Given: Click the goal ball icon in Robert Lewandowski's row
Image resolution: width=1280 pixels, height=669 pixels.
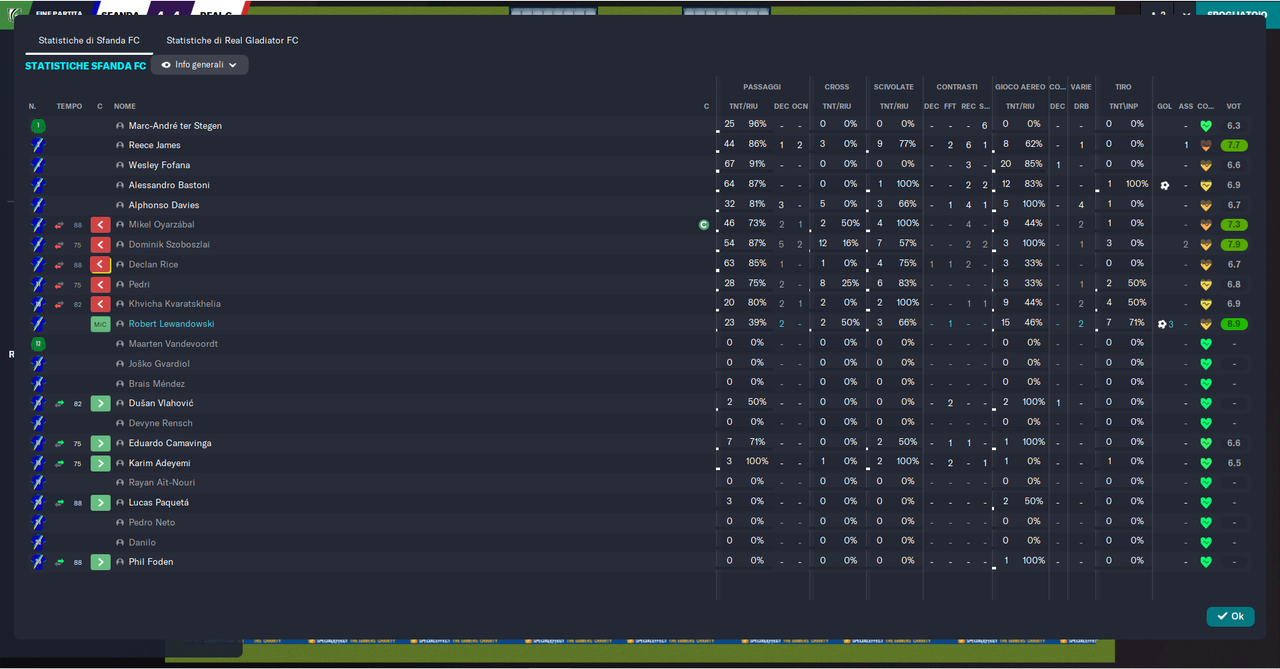Looking at the screenshot, I should click(1161, 324).
